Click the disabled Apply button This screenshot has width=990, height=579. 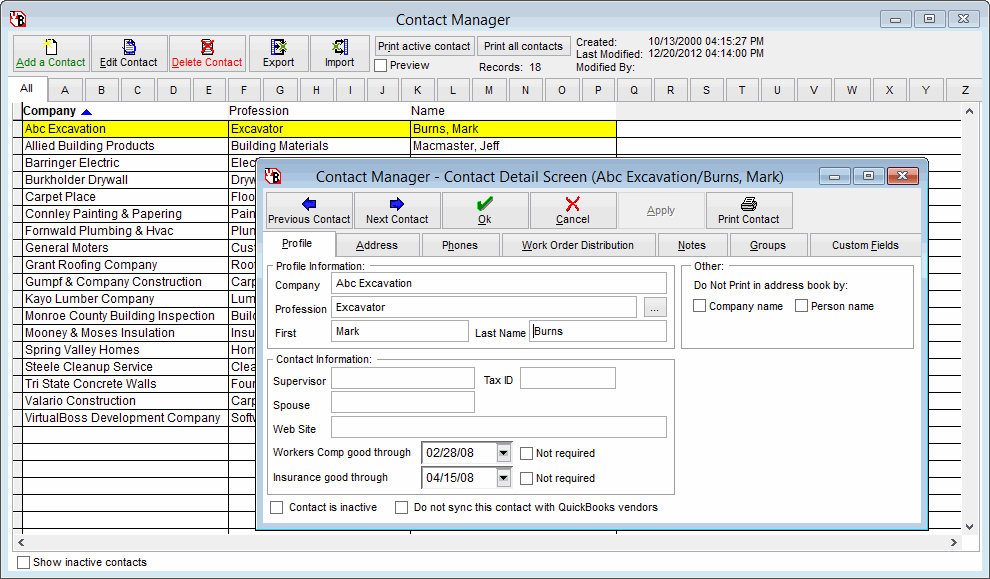point(661,210)
